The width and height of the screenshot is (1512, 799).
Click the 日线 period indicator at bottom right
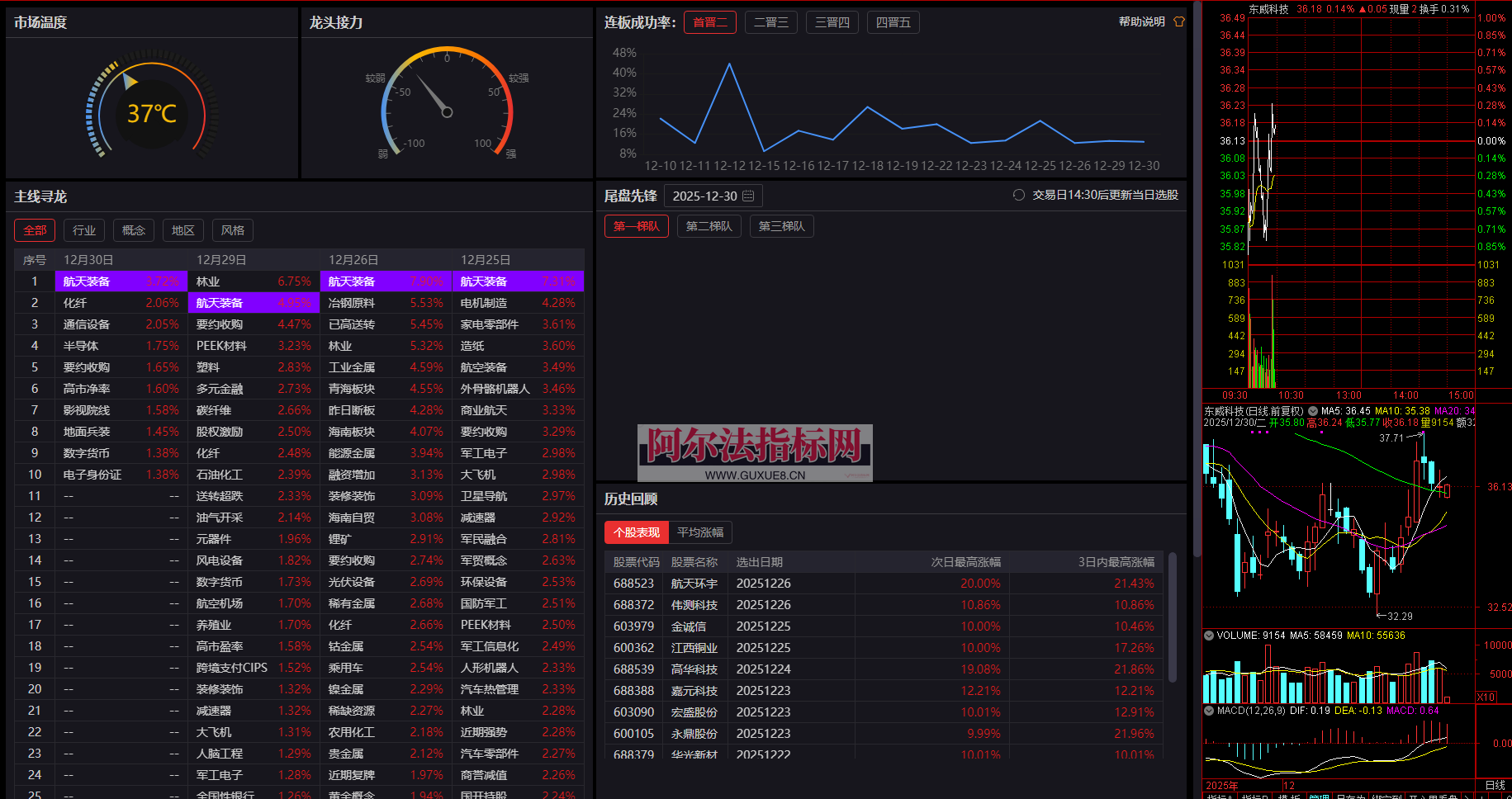click(x=1495, y=784)
